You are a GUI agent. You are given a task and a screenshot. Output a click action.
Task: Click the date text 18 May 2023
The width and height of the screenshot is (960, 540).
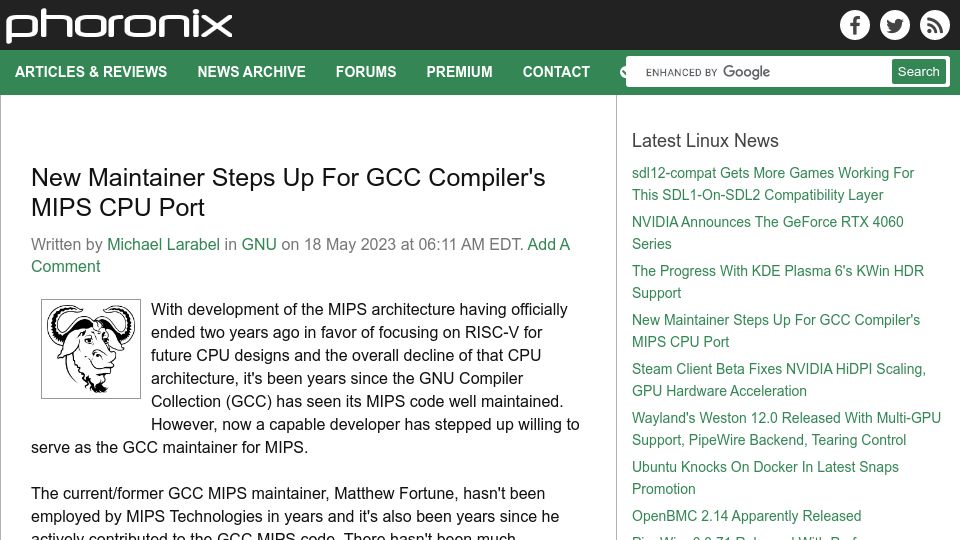[350, 244]
